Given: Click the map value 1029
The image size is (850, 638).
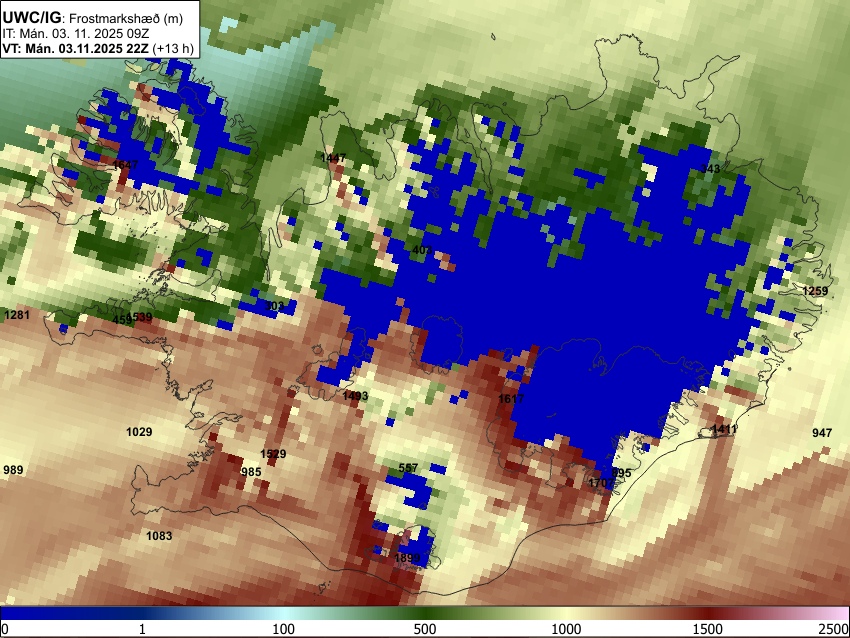Looking at the screenshot, I should [139, 432].
